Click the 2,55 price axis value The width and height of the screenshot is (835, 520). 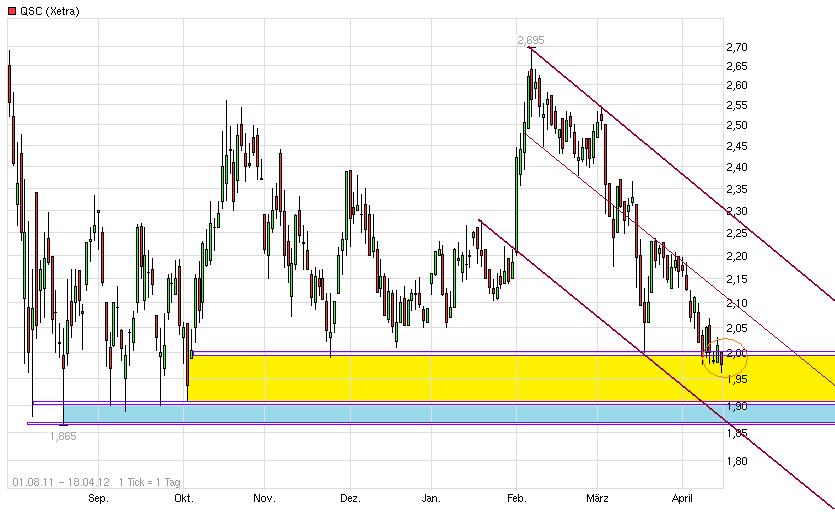coord(737,105)
